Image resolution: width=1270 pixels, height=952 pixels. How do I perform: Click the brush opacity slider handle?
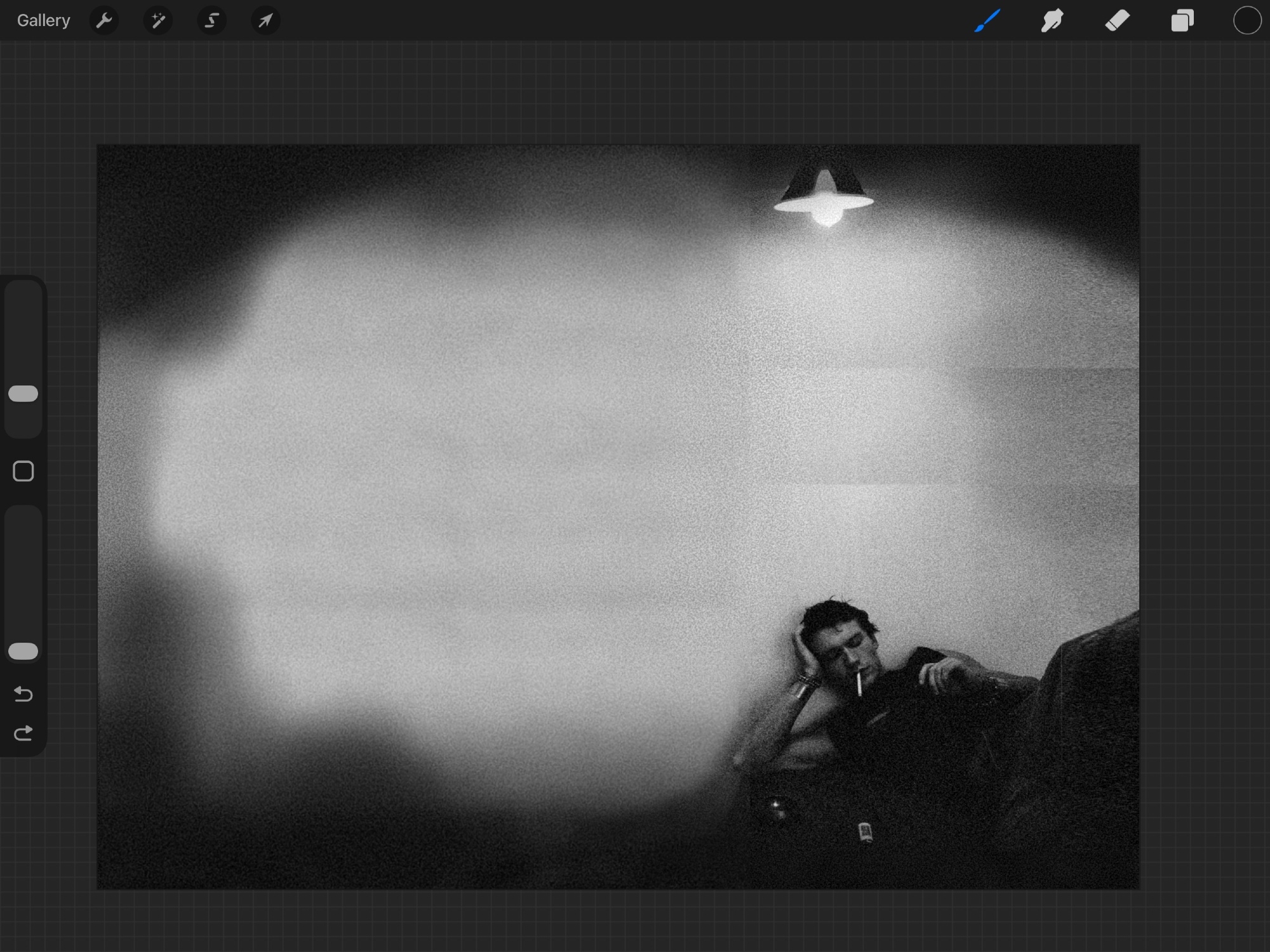[23, 651]
